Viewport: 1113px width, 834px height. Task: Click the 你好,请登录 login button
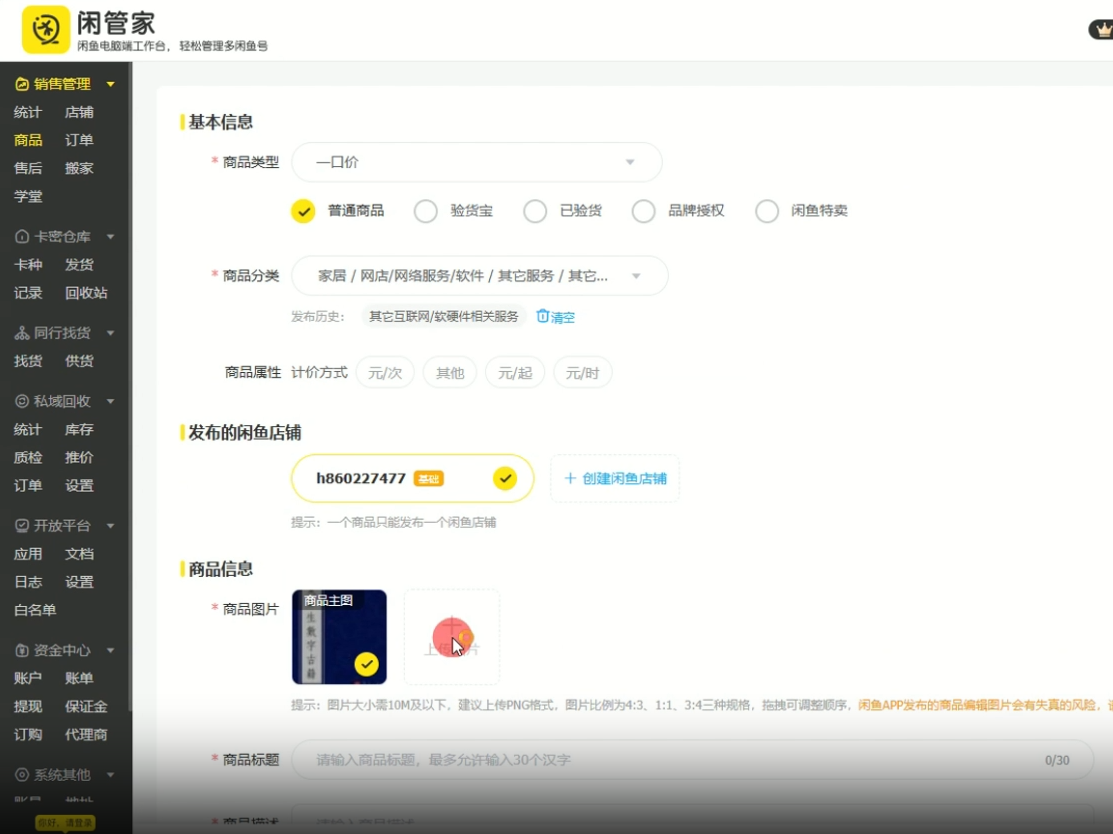[x=65, y=823]
